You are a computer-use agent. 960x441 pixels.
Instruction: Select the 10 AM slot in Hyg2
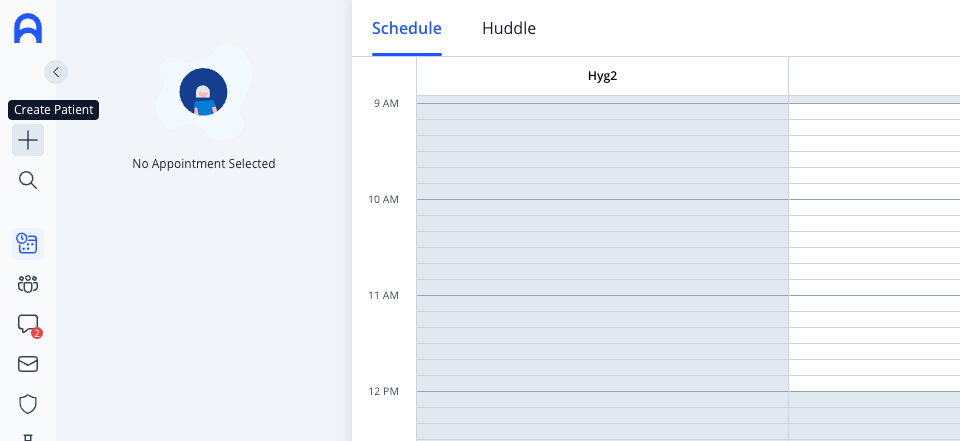(x=602, y=208)
